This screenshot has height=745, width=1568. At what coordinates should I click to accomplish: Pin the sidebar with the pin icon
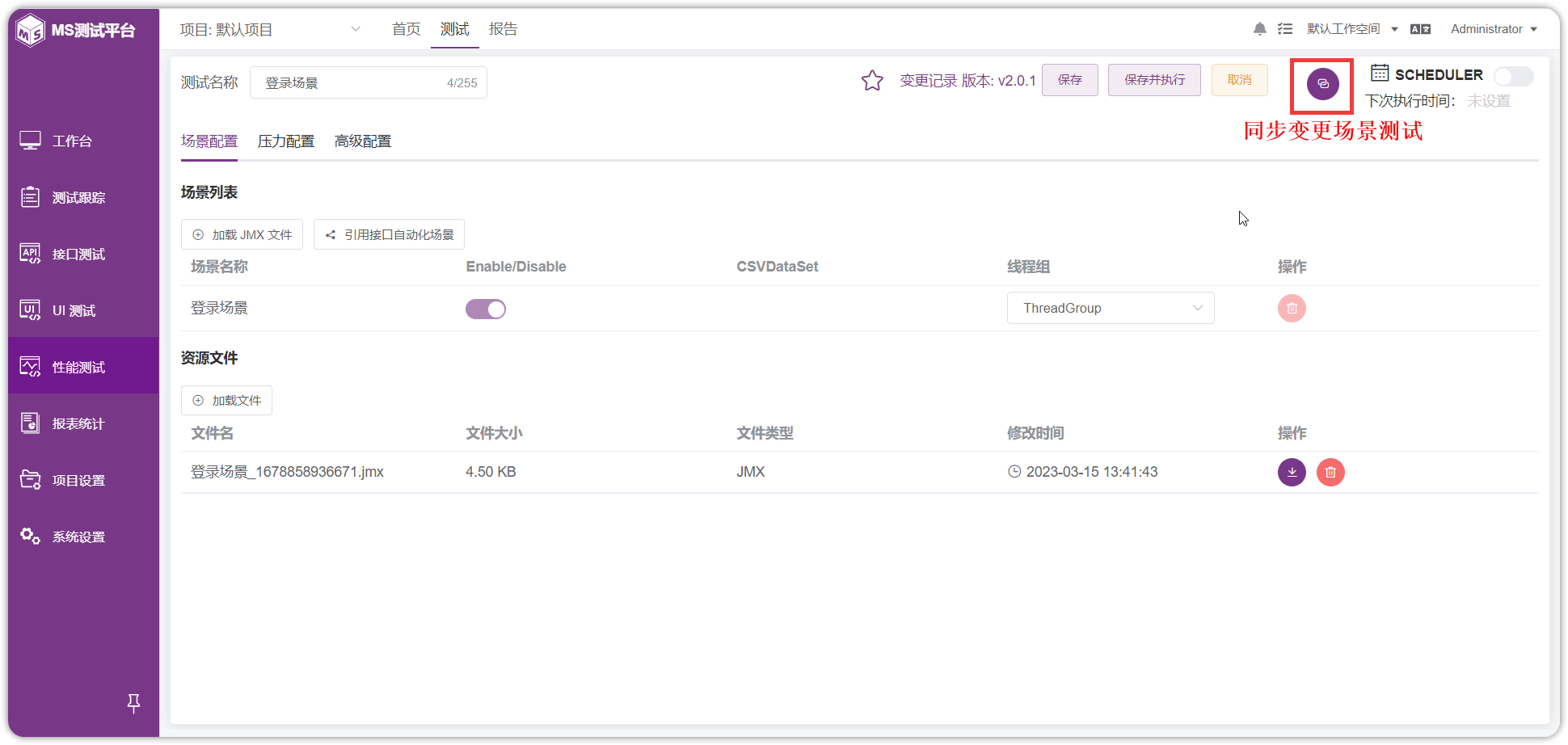[133, 703]
